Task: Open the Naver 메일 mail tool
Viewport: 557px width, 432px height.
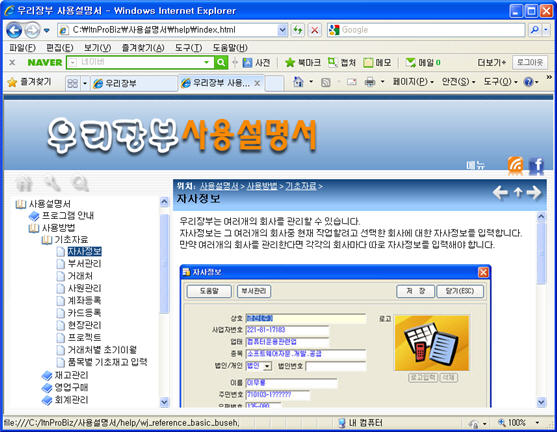Action: click(423, 63)
